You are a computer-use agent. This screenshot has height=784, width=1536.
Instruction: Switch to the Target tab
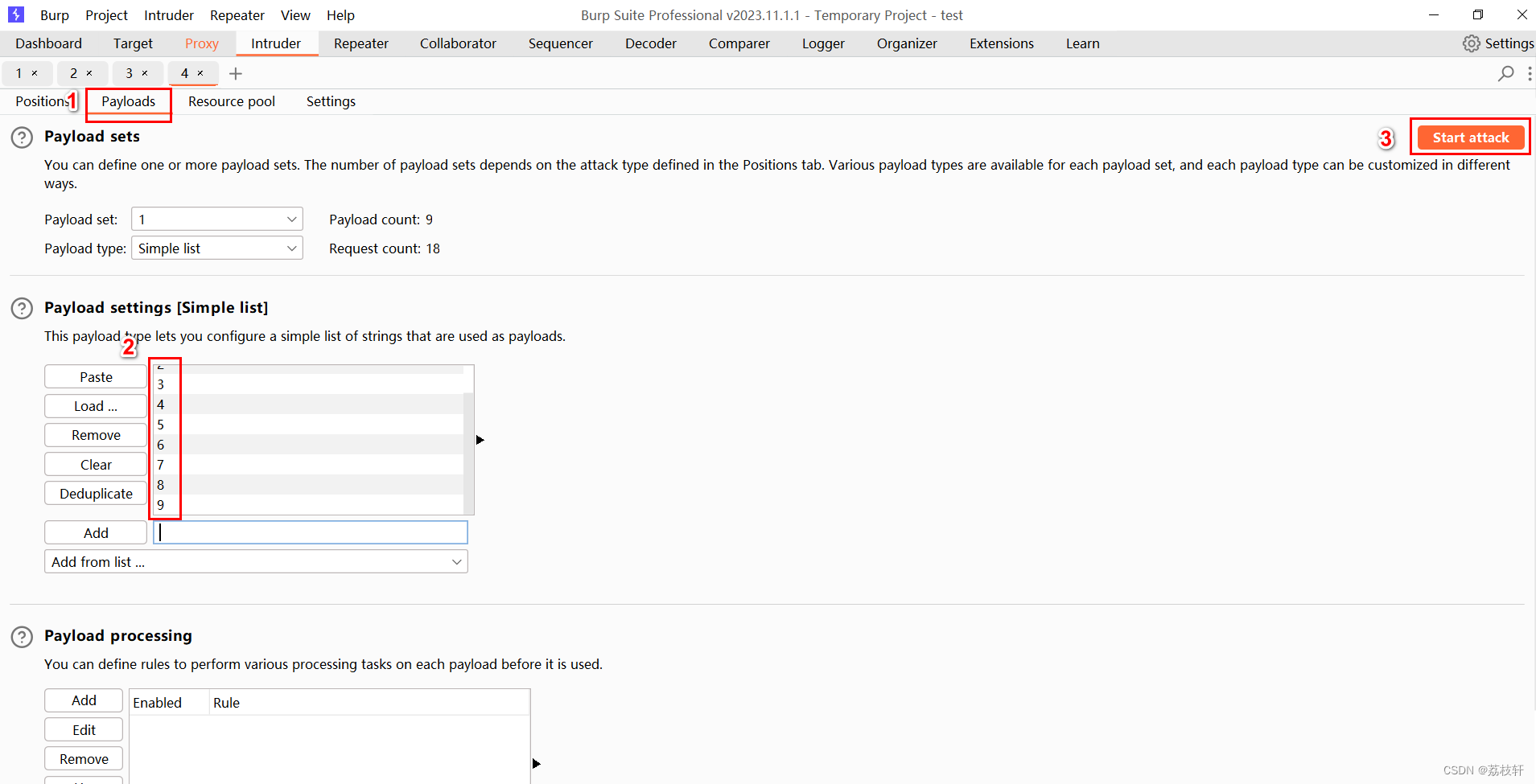pos(133,43)
